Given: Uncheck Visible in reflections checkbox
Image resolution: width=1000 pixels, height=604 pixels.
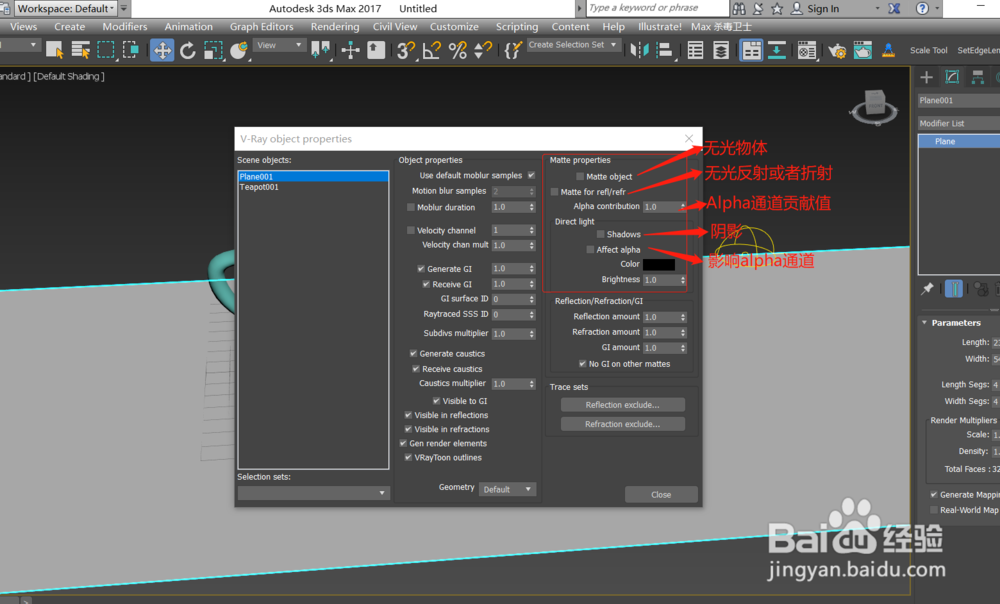Looking at the screenshot, I should [x=408, y=415].
